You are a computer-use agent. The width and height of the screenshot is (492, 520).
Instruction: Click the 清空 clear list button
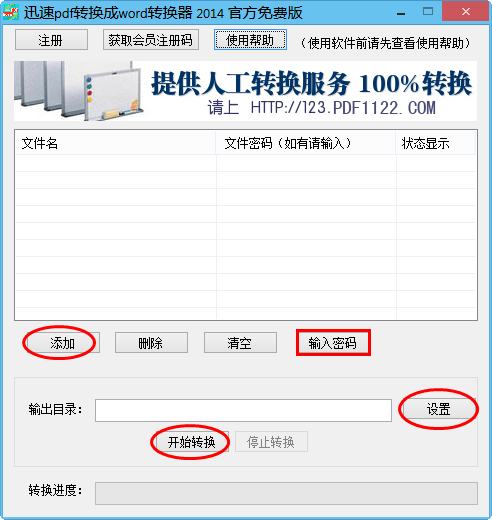(240, 343)
